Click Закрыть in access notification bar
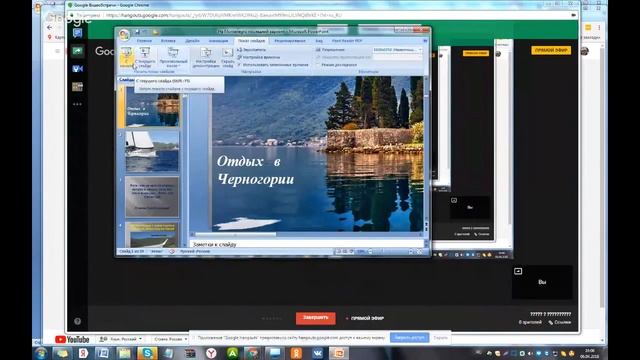Screen dimensions: 640x360 click(x=440, y=338)
